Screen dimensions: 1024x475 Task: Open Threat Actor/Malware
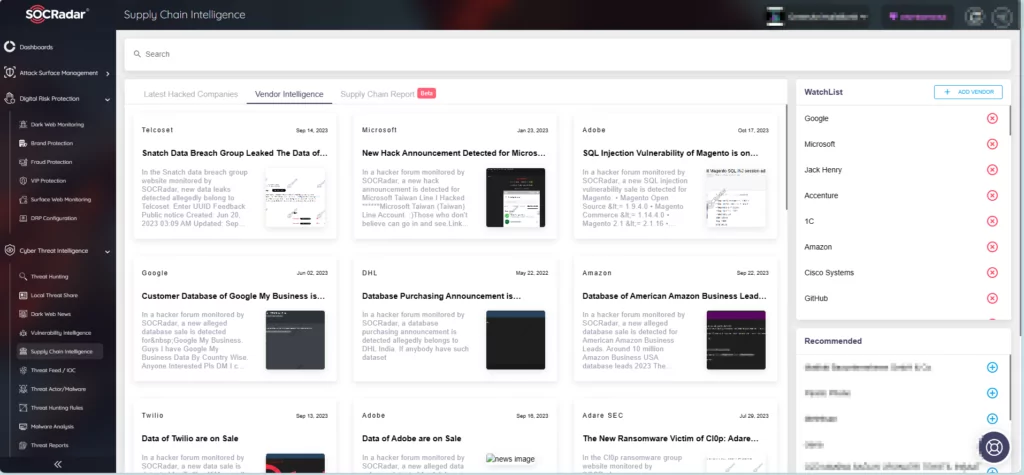57,389
